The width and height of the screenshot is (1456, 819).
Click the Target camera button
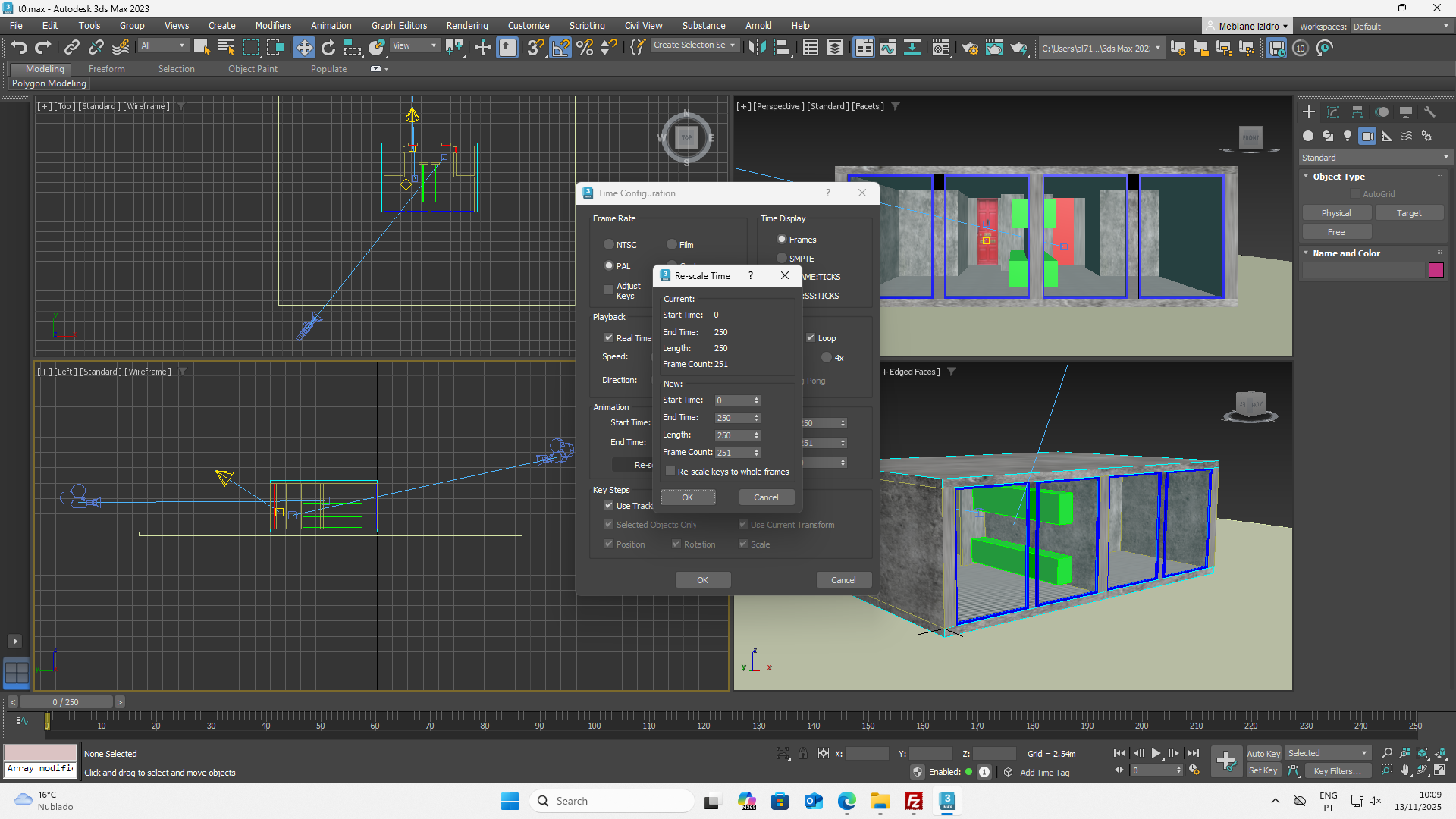tap(1409, 213)
